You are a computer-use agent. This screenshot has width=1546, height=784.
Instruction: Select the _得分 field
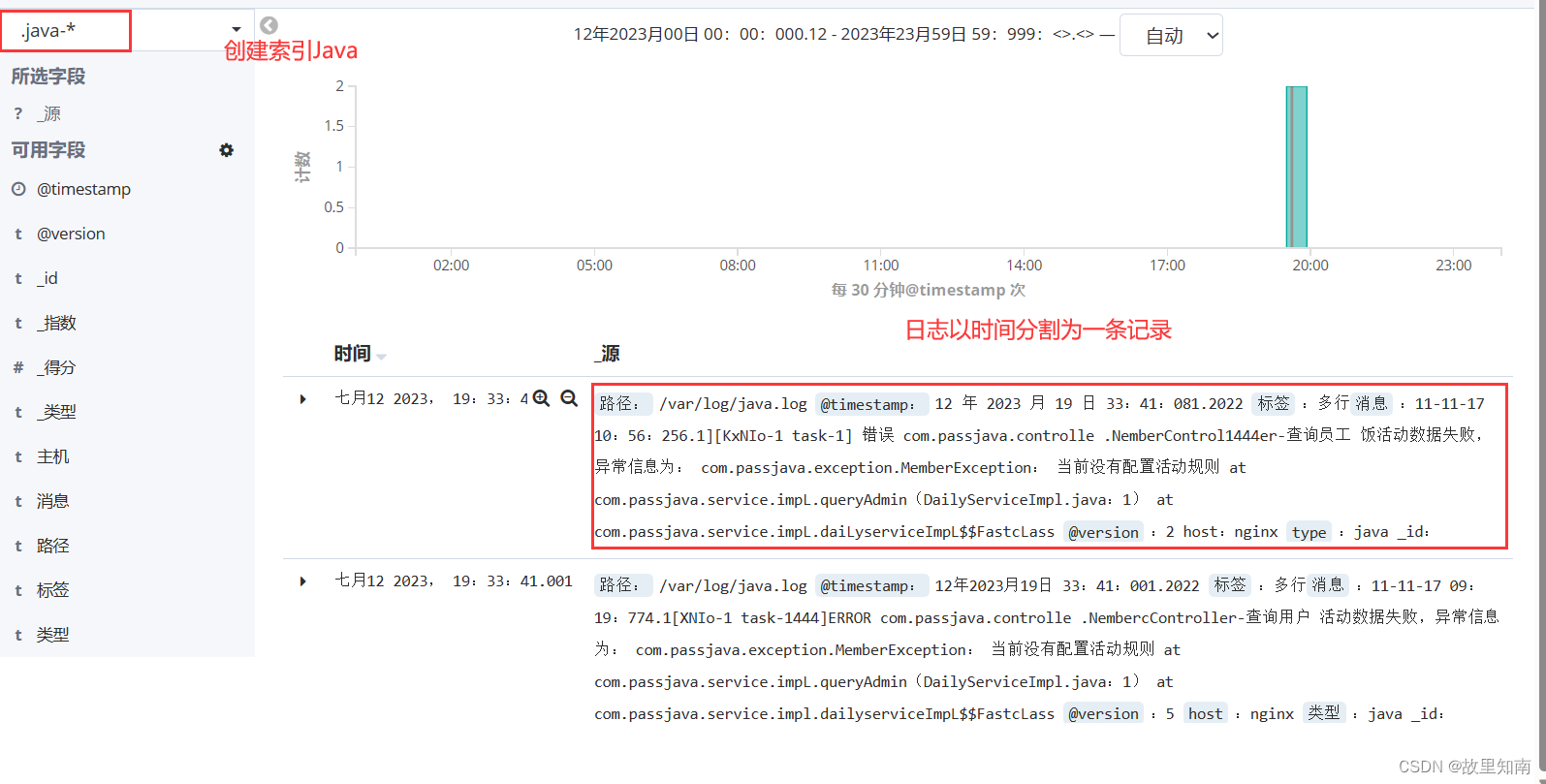(56, 367)
